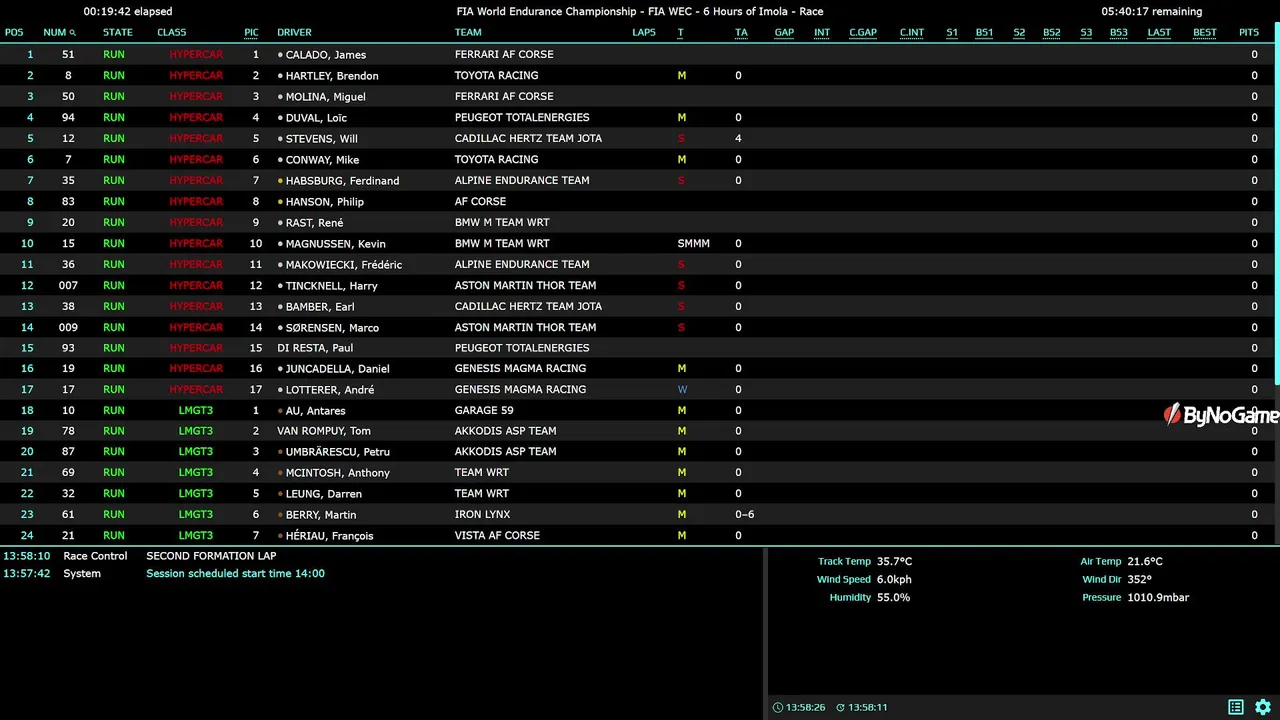This screenshot has height=720, width=1280.
Task: Click the 0–6 value in BERRY row
Action: tap(744, 515)
